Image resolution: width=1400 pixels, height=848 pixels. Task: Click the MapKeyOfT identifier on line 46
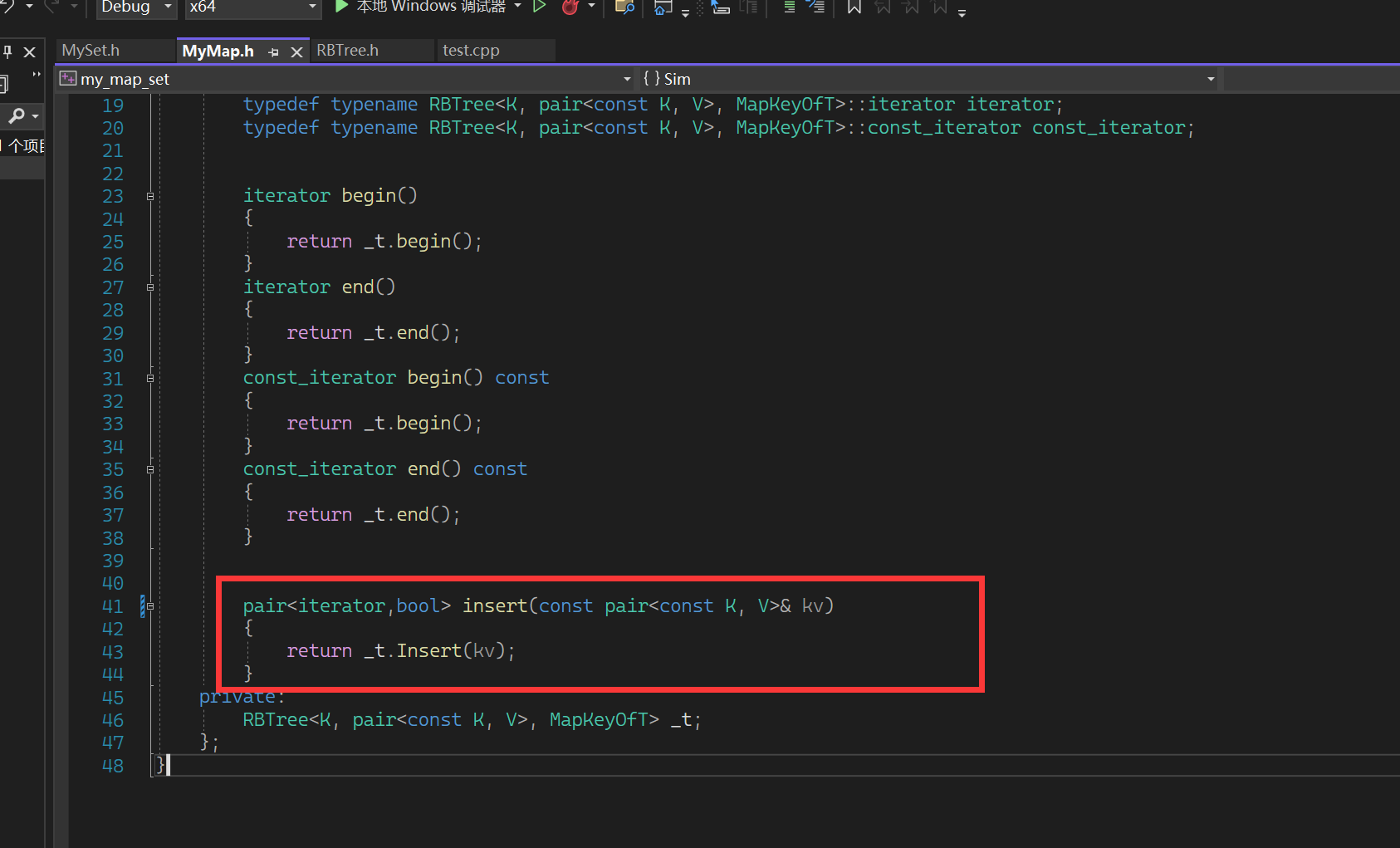[604, 719]
